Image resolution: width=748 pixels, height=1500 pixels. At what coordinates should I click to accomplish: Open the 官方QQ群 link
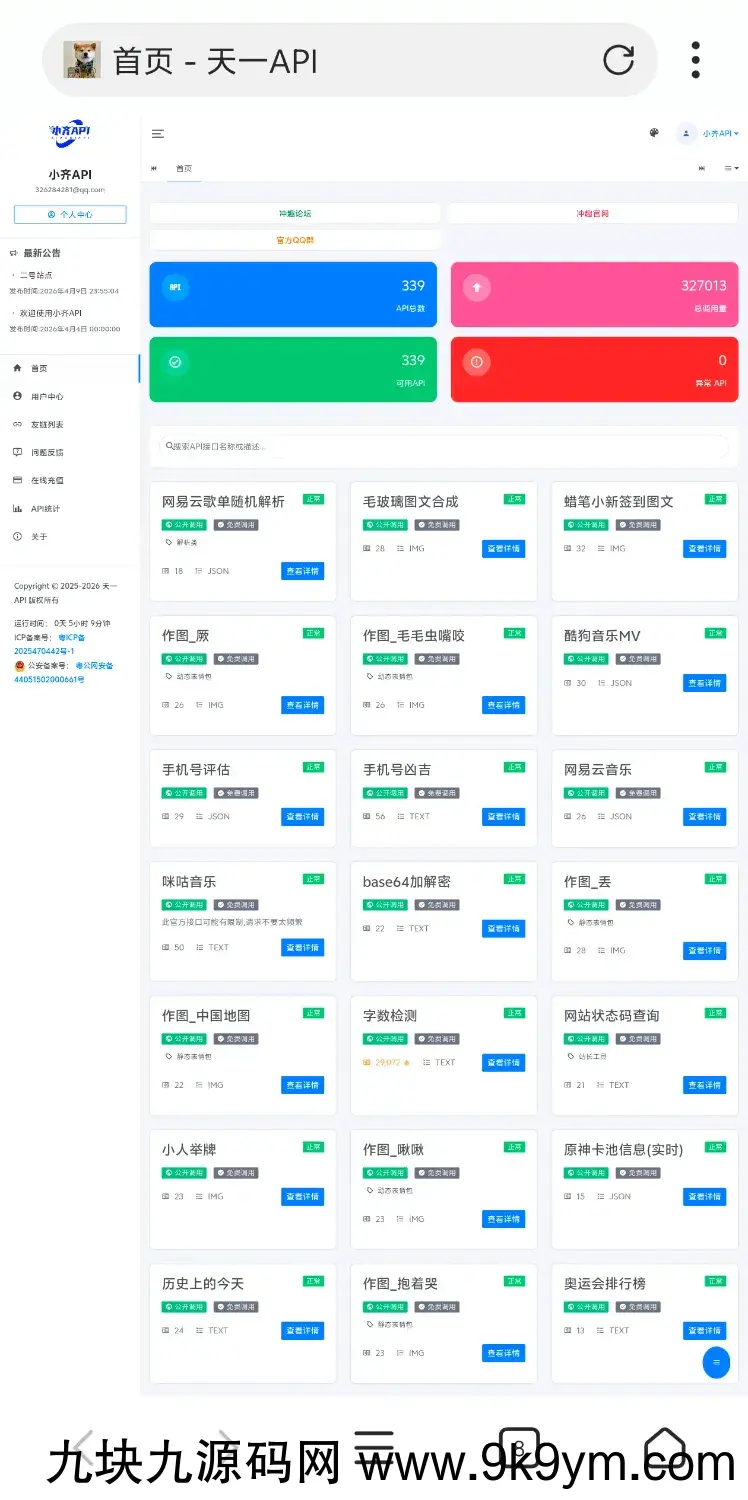(x=295, y=240)
